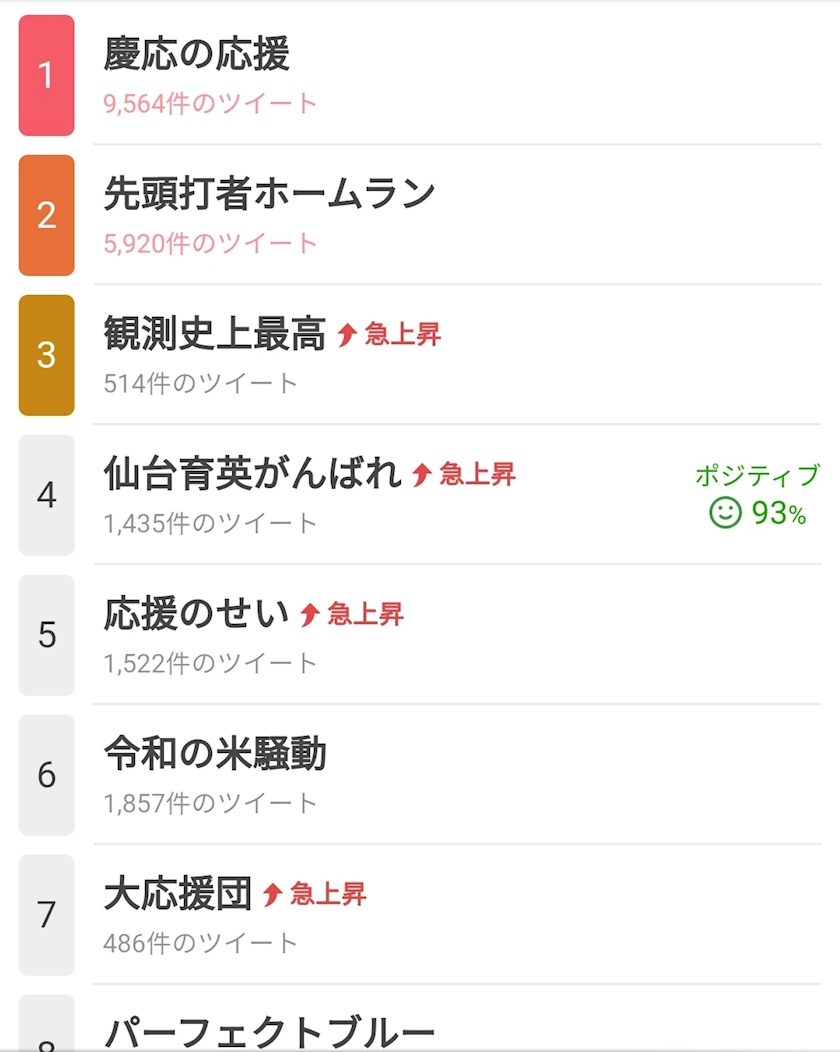Click the ポジティブ 93% sentiment label
This screenshot has height=1052, width=840.
pos(757,495)
